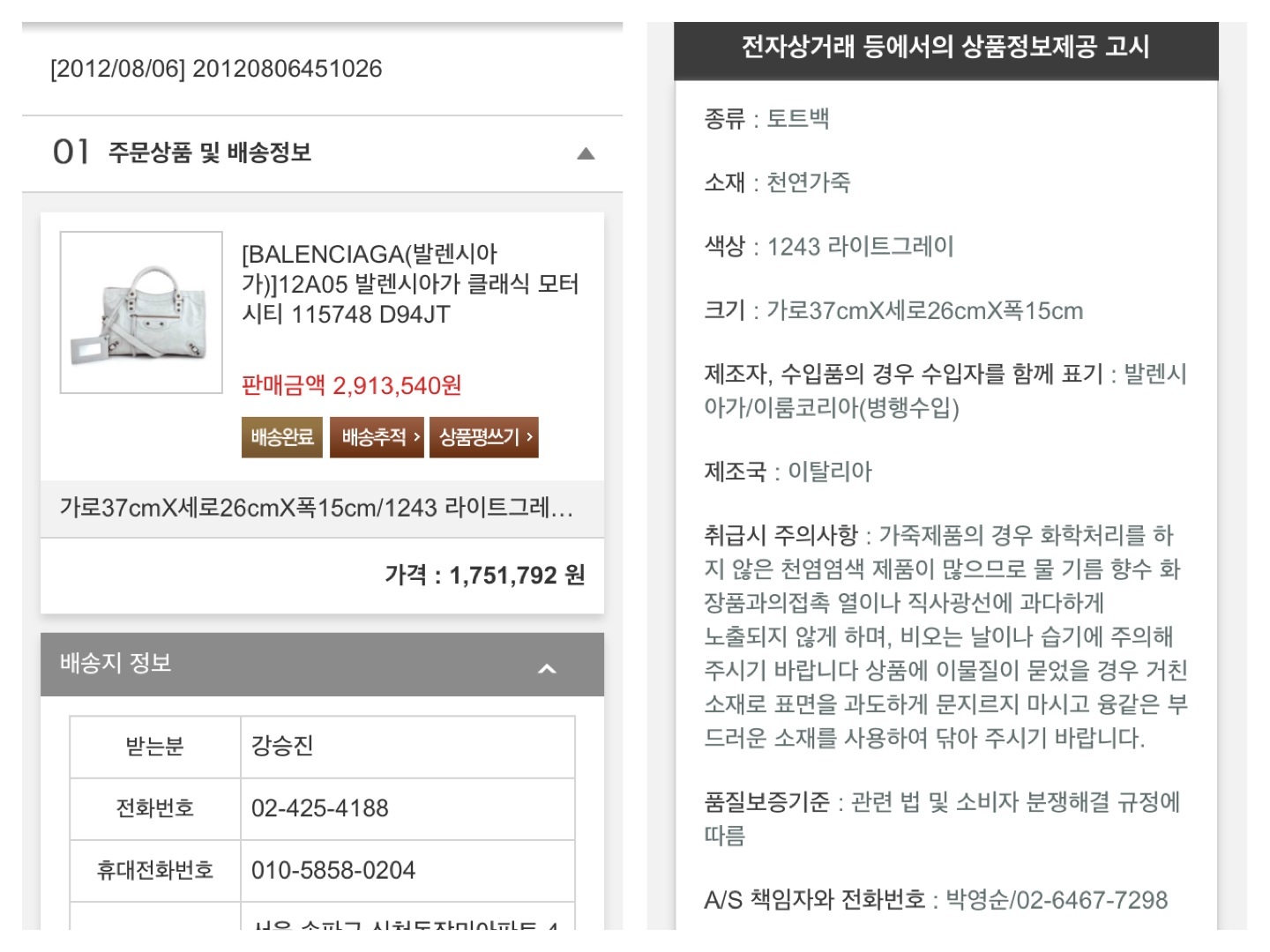Screen dimensions: 1270x952
Task: Tap the 배송지 정보 header label
Action: coord(116,663)
